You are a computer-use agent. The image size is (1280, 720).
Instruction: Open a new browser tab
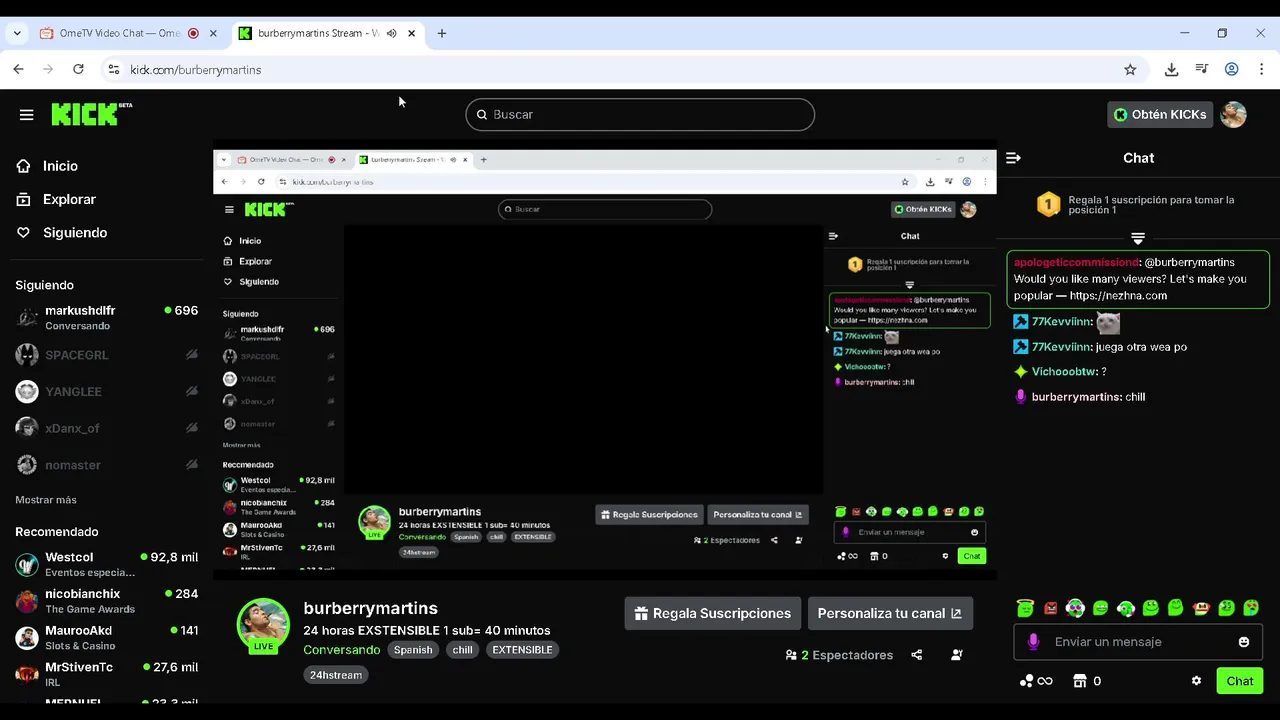(442, 33)
